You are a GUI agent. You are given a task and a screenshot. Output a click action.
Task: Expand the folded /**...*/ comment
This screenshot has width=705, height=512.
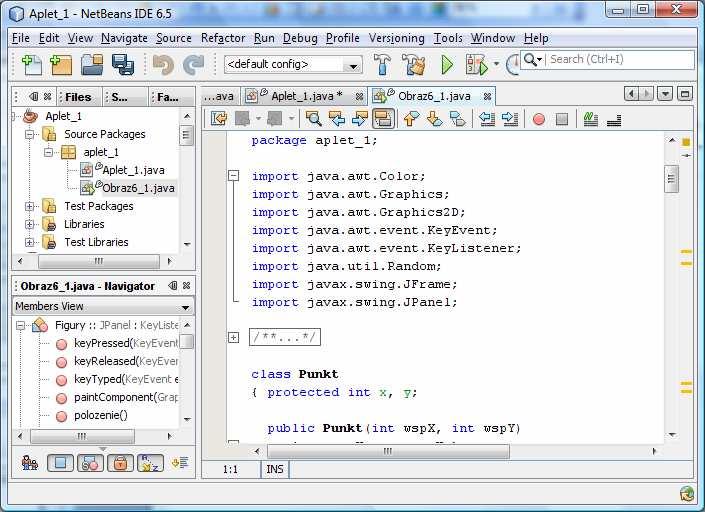pyautogui.click(x=234, y=337)
